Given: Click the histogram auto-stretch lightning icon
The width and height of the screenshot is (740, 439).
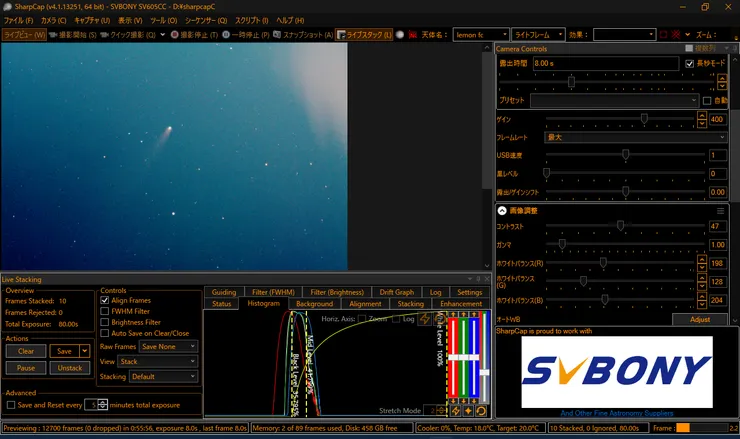Looking at the screenshot, I should tap(425, 318).
